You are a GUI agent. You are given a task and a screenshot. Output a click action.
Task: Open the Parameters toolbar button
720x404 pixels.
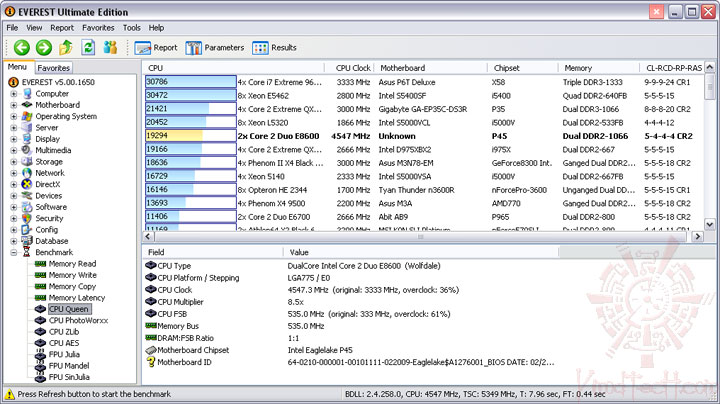click(x=215, y=48)
